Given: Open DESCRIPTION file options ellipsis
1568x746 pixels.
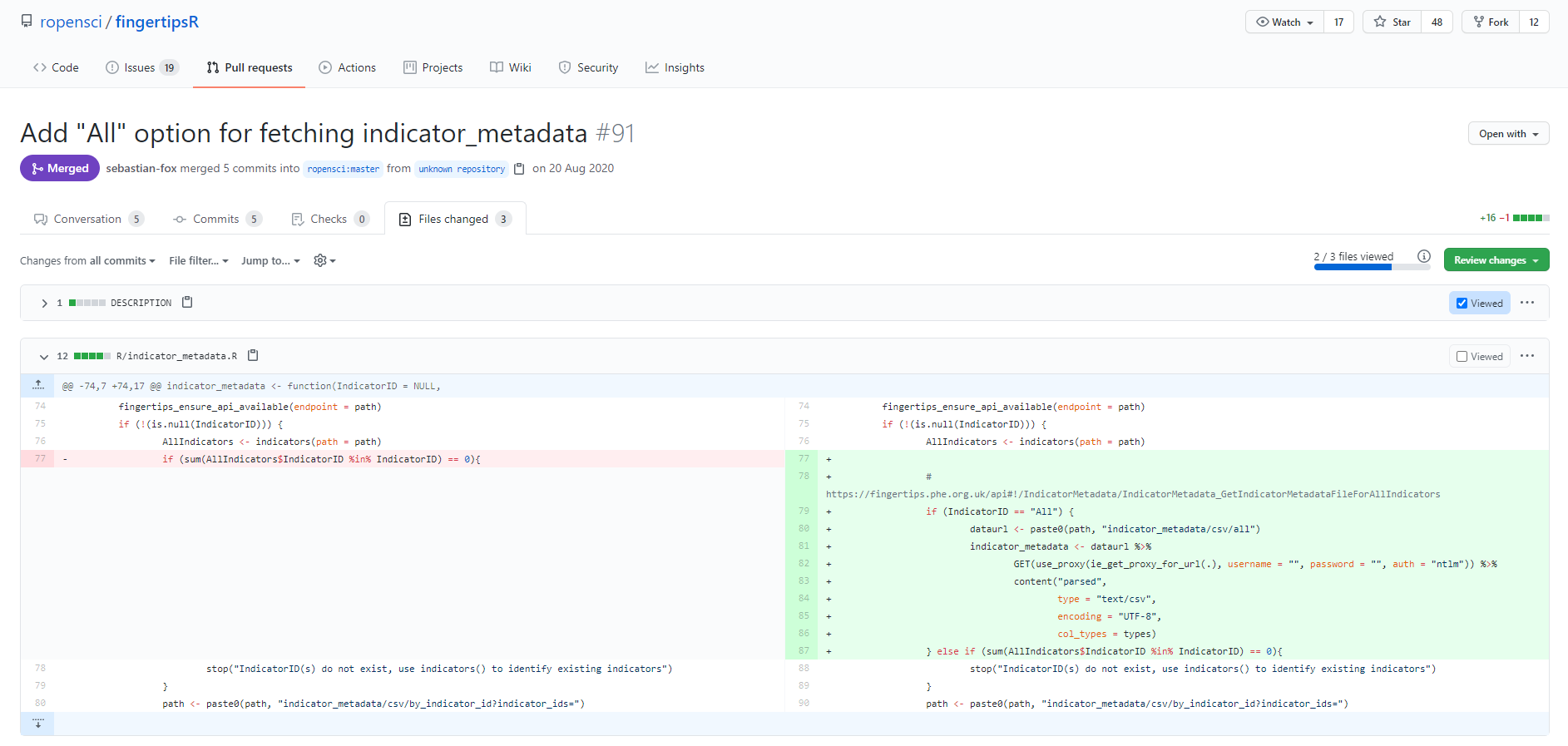Looking at the screenshot, I should coord(1527,303).
